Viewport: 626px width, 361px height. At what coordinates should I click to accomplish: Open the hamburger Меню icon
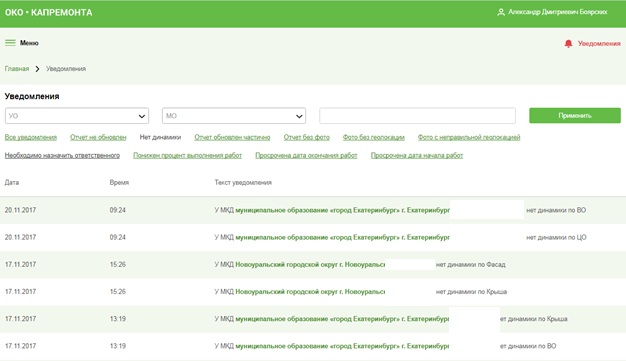pos(10,43)
